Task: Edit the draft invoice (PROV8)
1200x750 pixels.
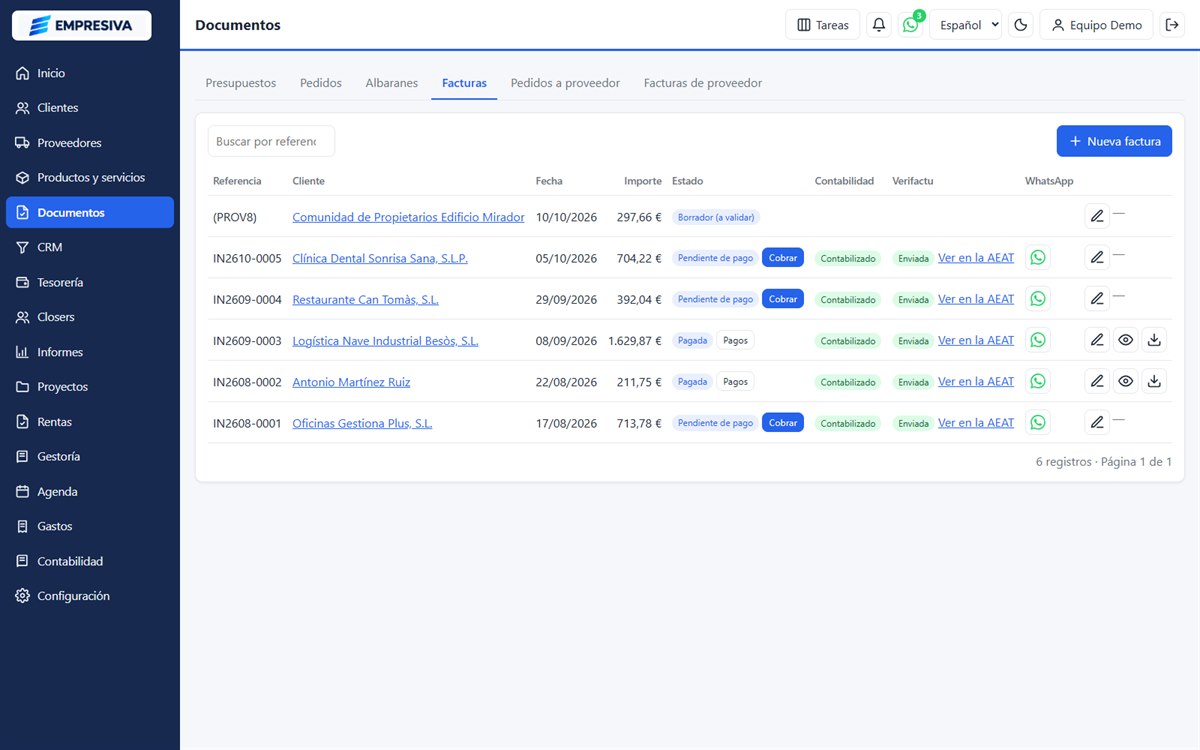Action: (x=1097, y=216)
